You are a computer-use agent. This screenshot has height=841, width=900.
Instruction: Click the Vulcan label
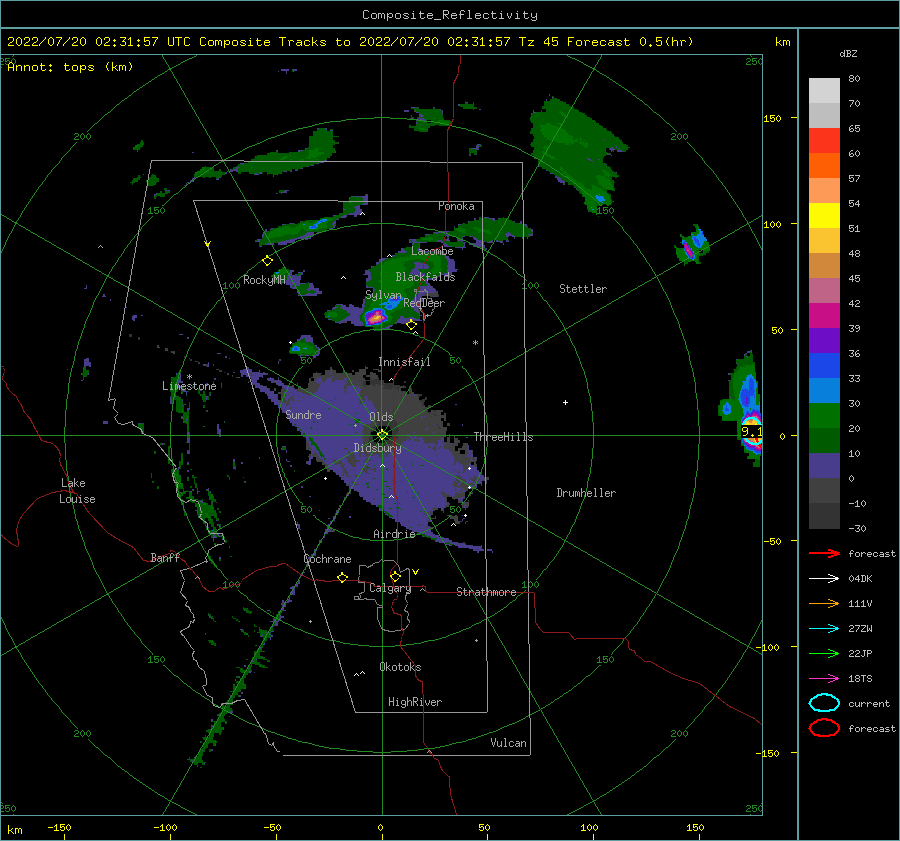(x=509, y=743)
